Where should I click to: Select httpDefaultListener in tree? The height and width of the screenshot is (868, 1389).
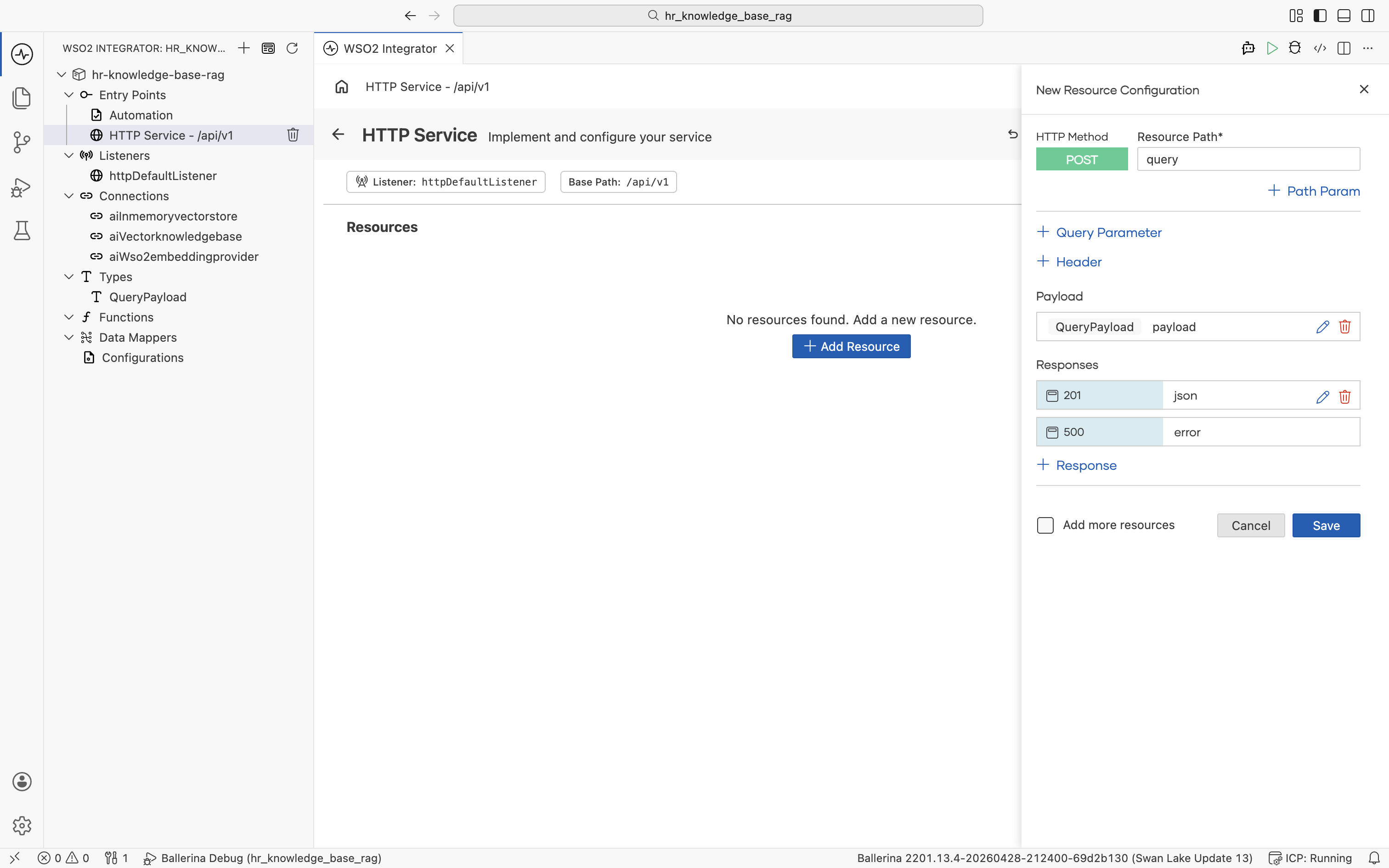pos(163,175)
